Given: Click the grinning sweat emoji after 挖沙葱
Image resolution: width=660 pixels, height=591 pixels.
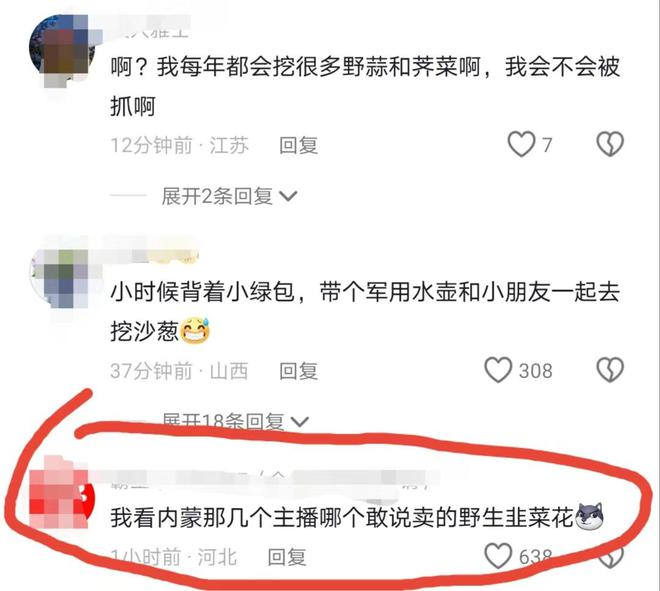Looking at the screenshot, I should (x=195, y=330).
